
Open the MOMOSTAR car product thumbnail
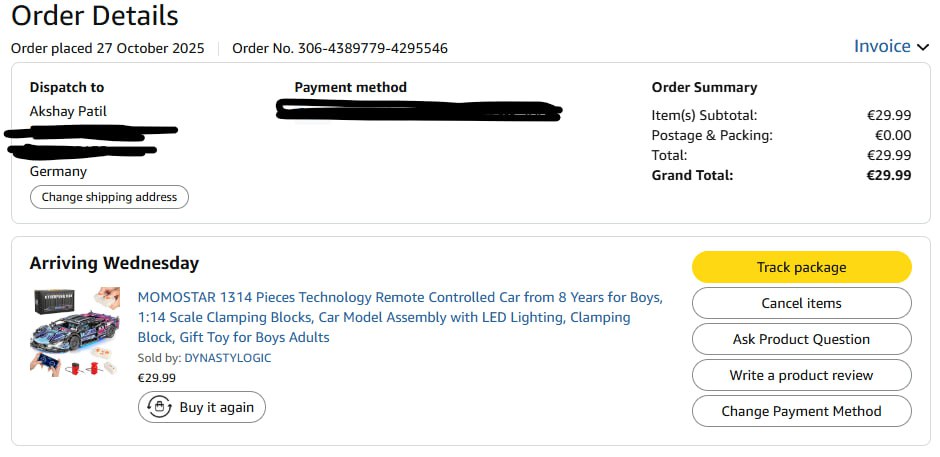(x=75, y=331)
